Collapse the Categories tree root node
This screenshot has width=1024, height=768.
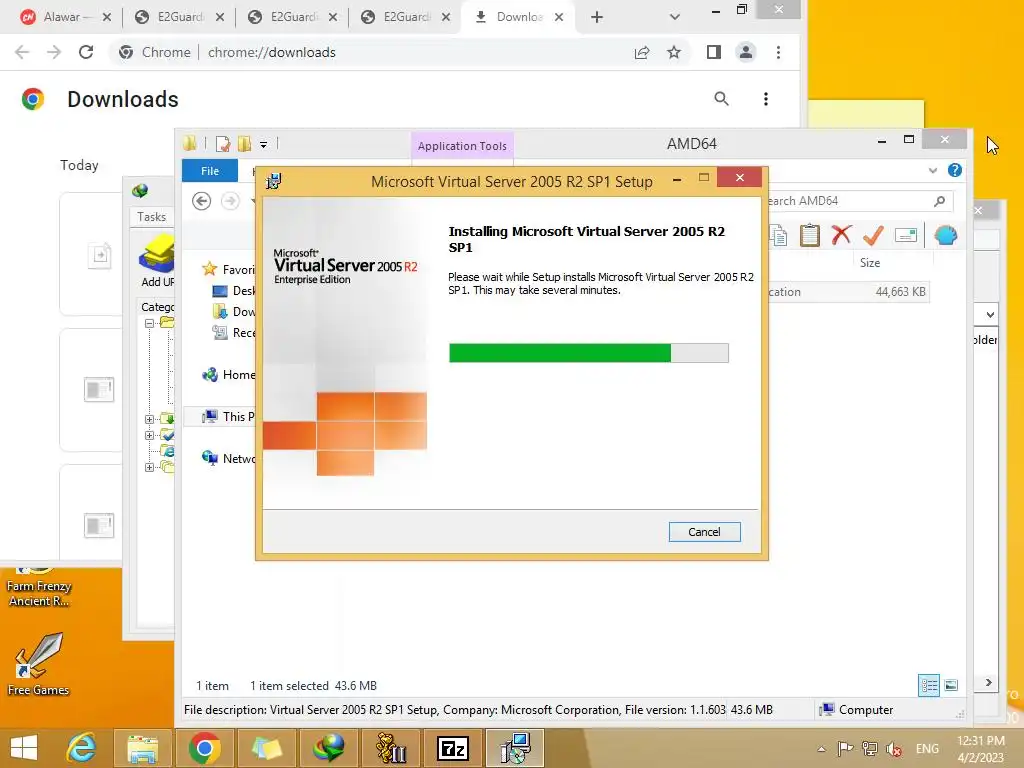point(149,323)
